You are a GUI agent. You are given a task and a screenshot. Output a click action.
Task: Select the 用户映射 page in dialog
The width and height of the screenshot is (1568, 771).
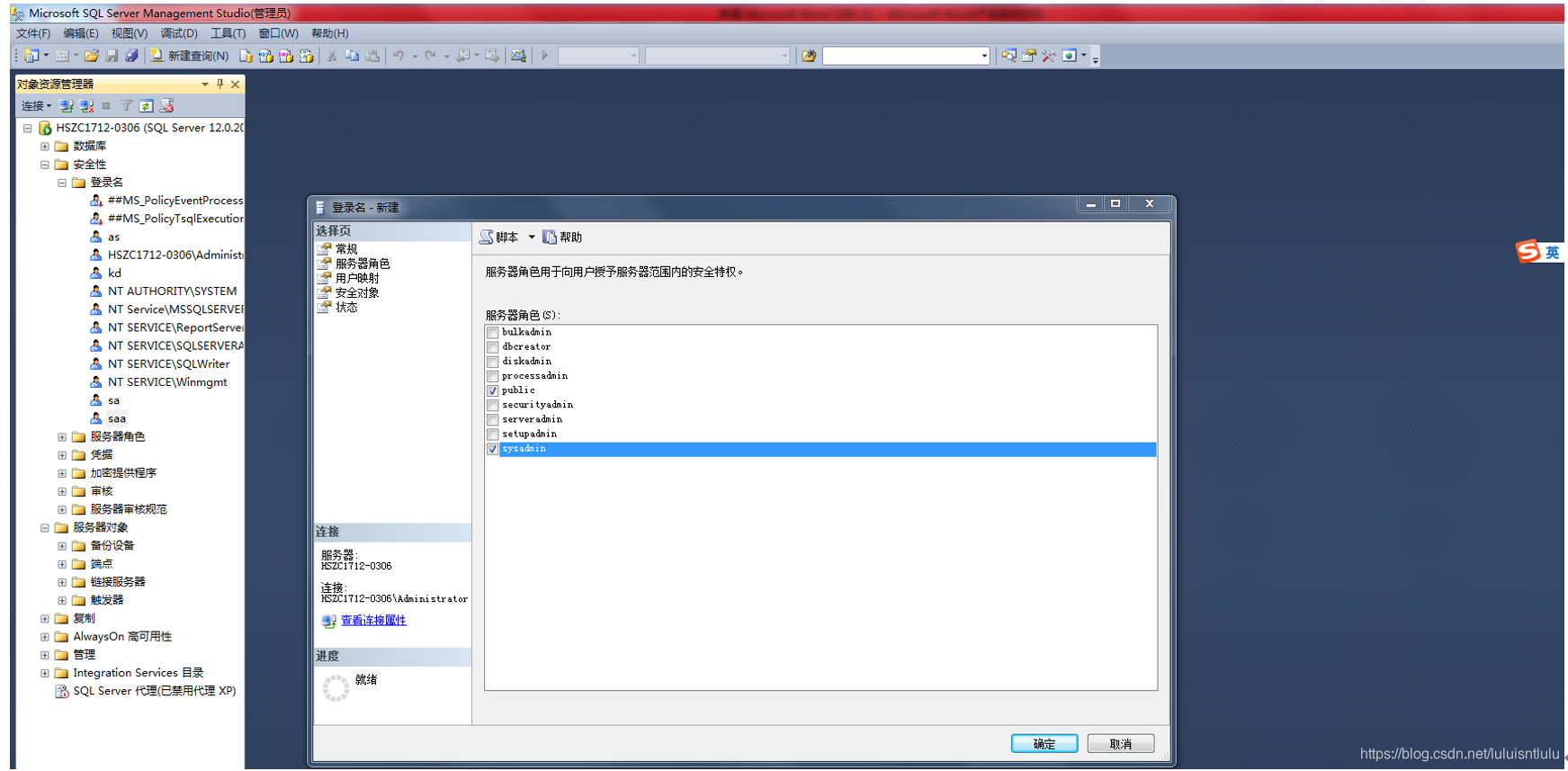pos(357,278)
